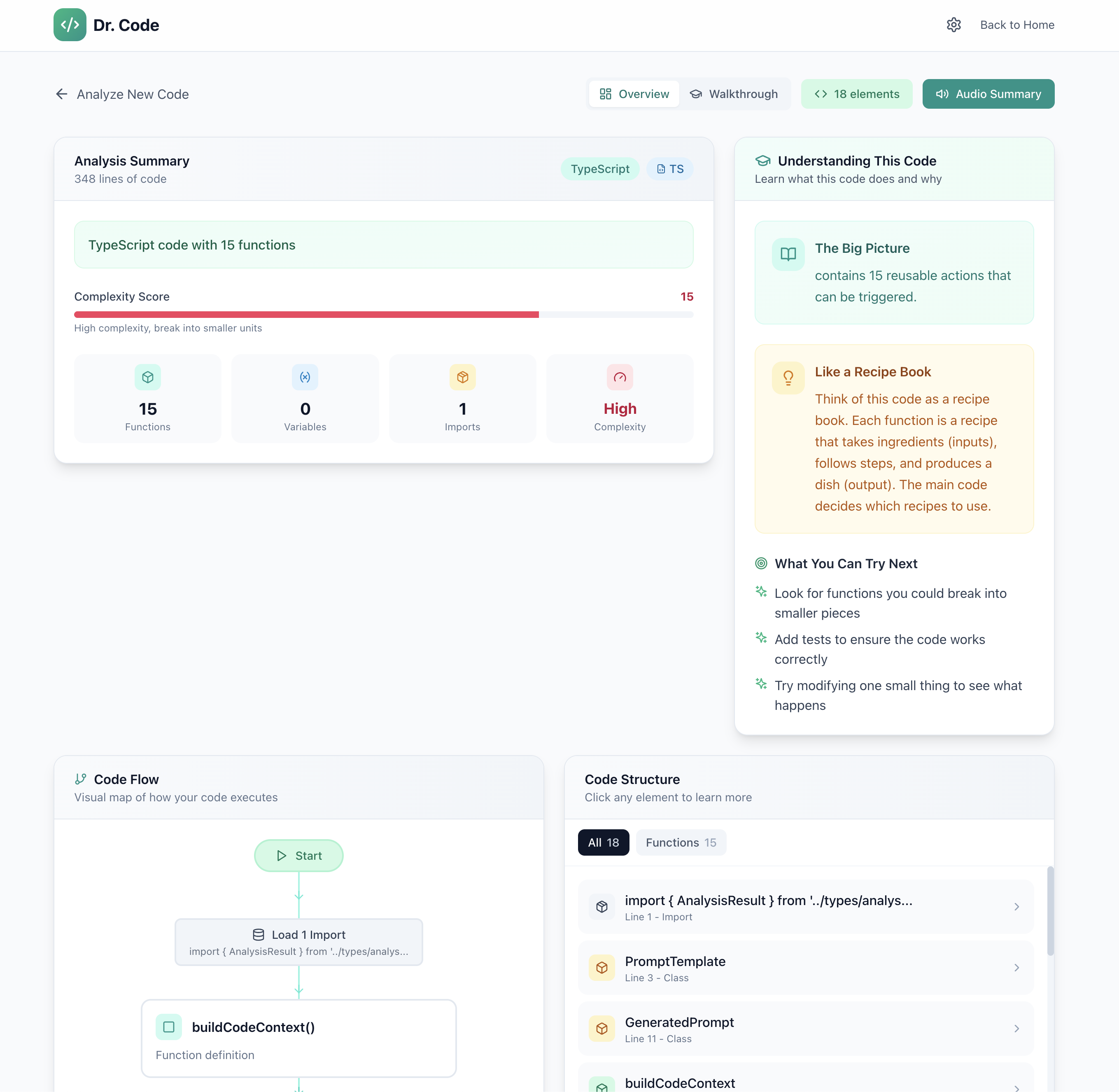Expand the GeneratedPrompt class chevron
Viewport: 1119px width, 1092px height.
click(1016, 1028)
